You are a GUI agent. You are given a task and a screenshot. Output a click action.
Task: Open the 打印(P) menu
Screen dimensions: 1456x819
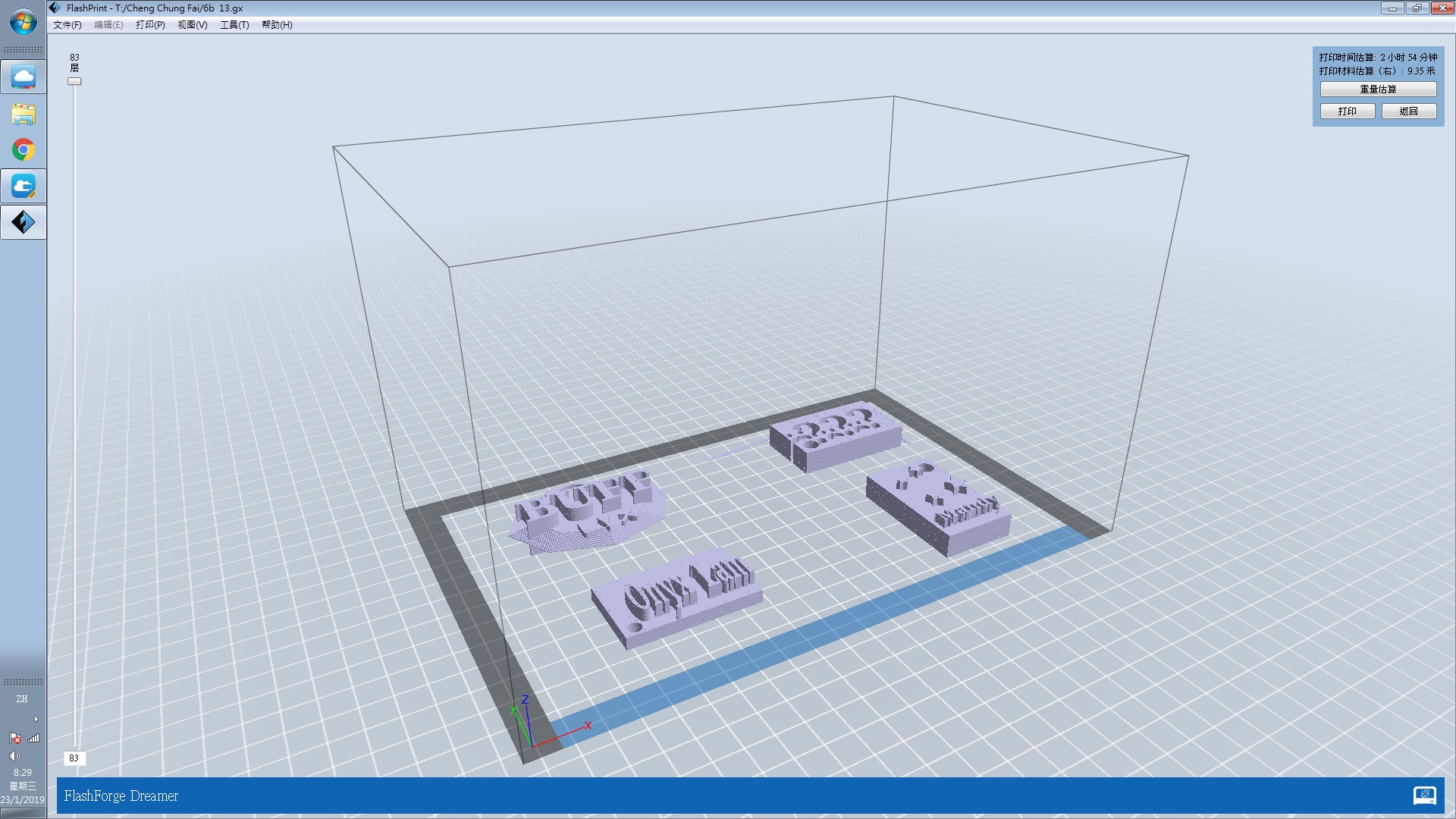150,25
